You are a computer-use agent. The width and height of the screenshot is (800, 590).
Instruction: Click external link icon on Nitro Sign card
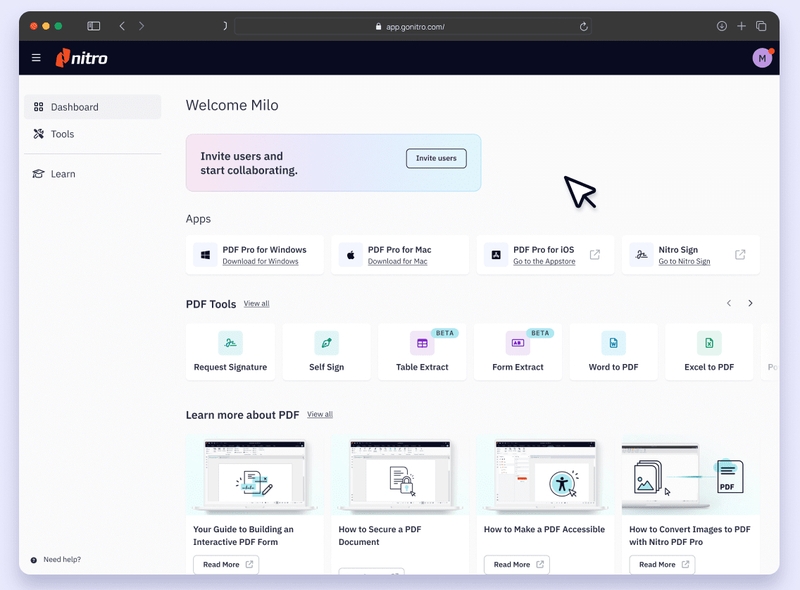pyautogui.click(x=740, y=254)
